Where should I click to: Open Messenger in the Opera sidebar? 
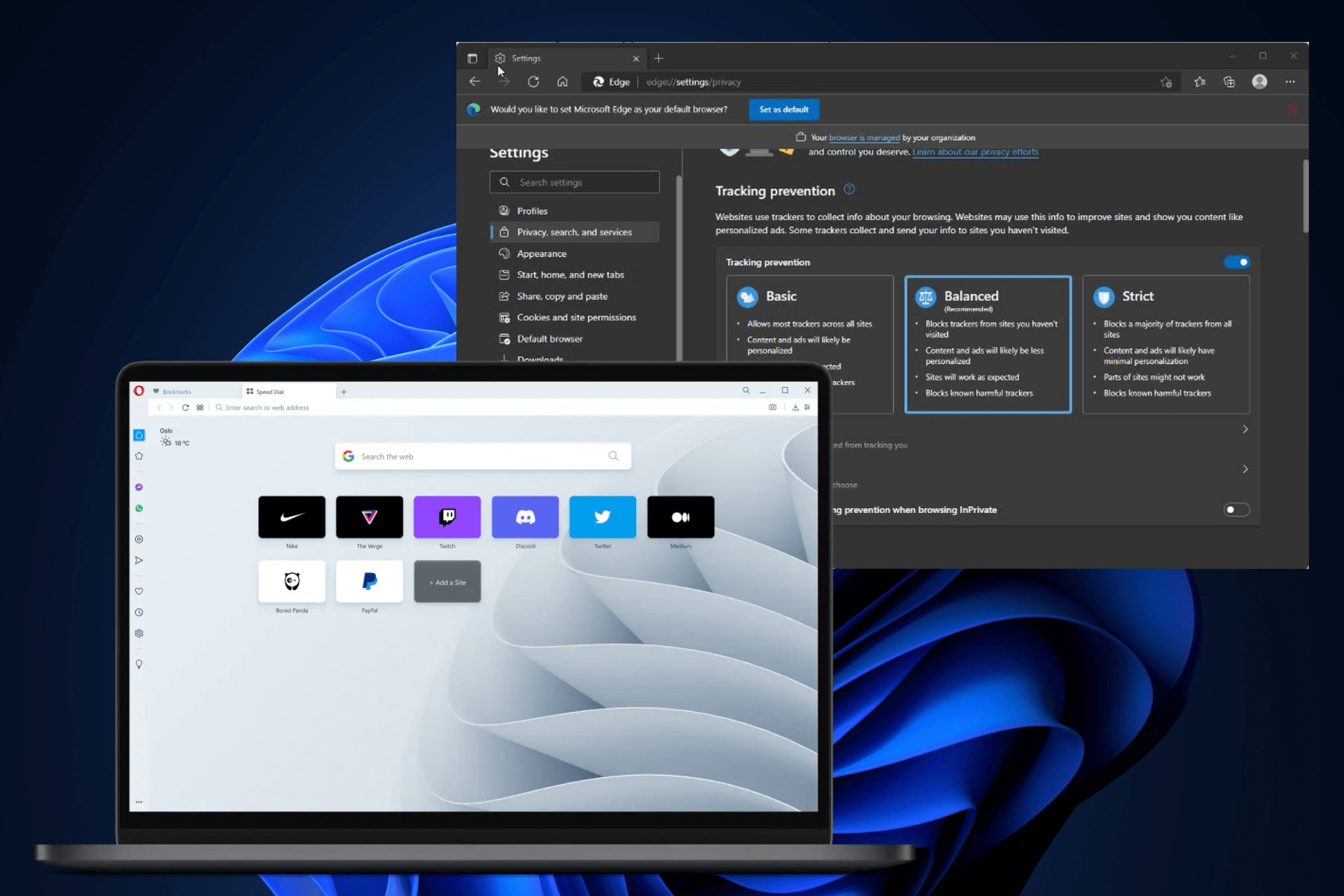tap(139, 486)
